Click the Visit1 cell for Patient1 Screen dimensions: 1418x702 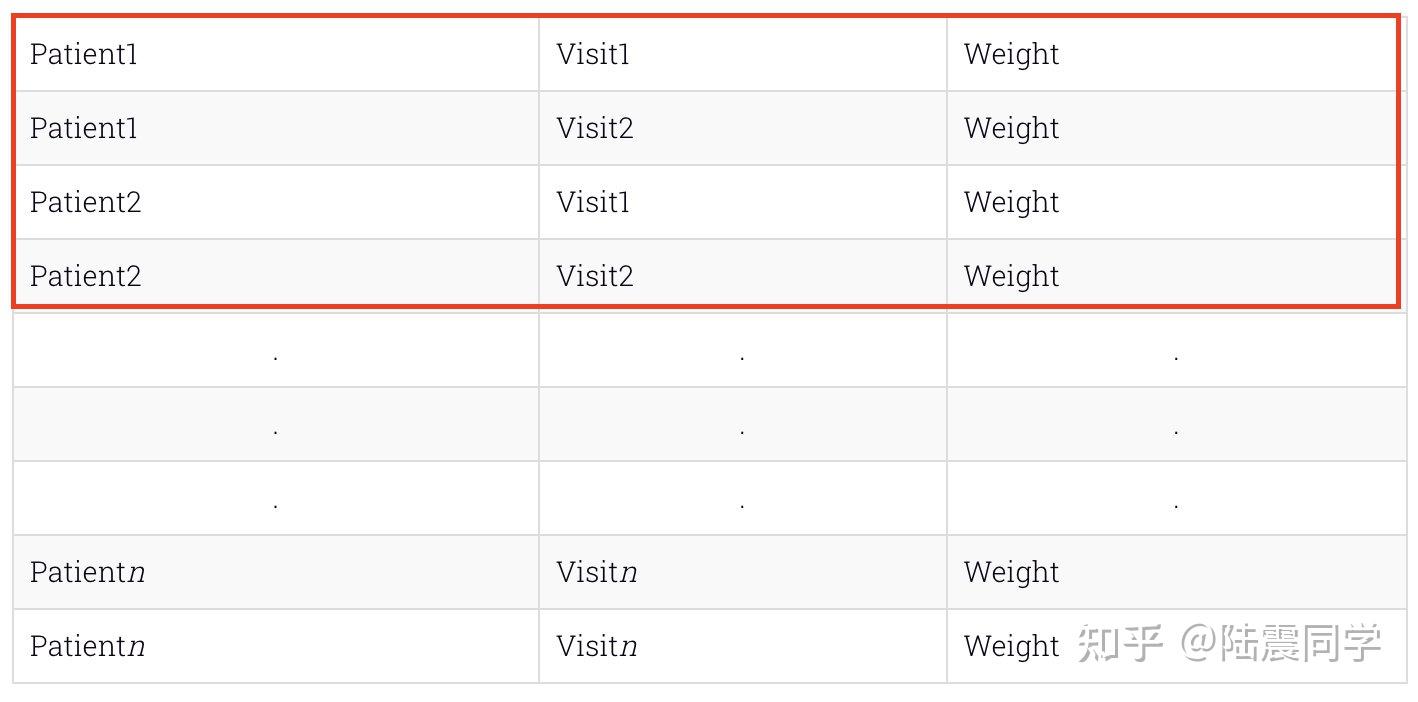594,54
